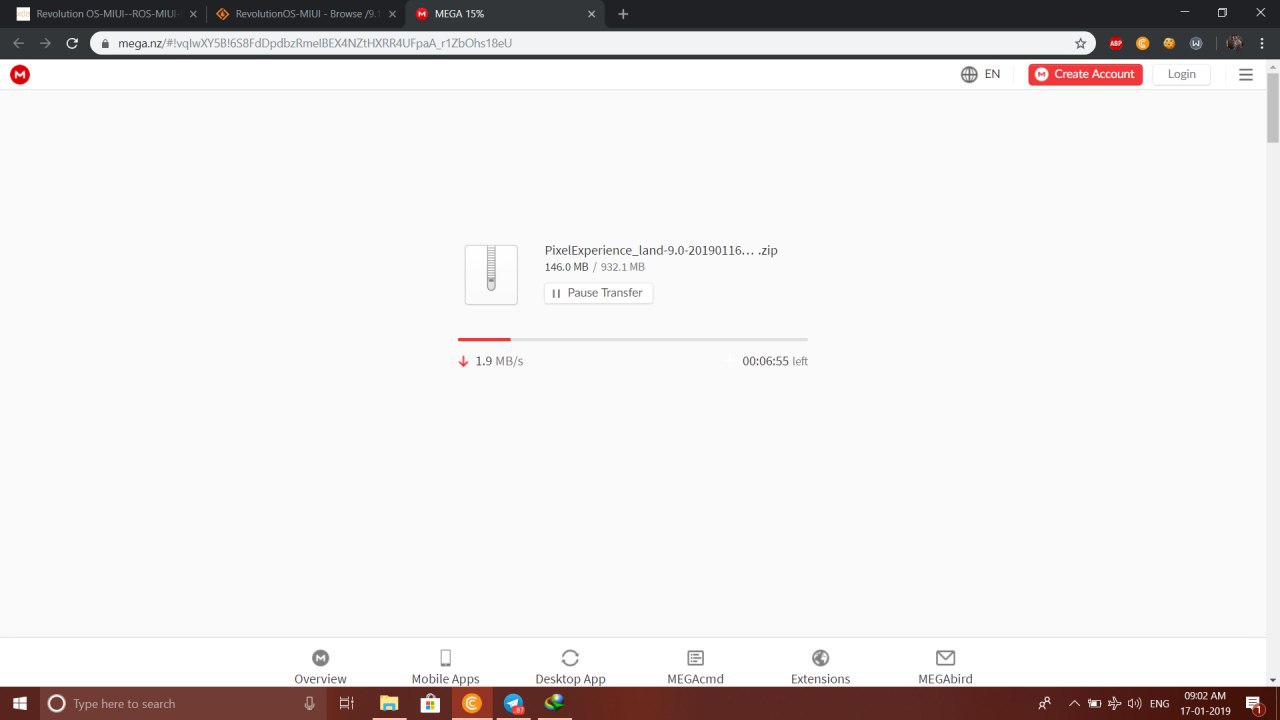The image size is (1280, 720).
Task: Open the hamburger menu in MEGA header
Action: pyautogui.click(x=1246, y=74)
